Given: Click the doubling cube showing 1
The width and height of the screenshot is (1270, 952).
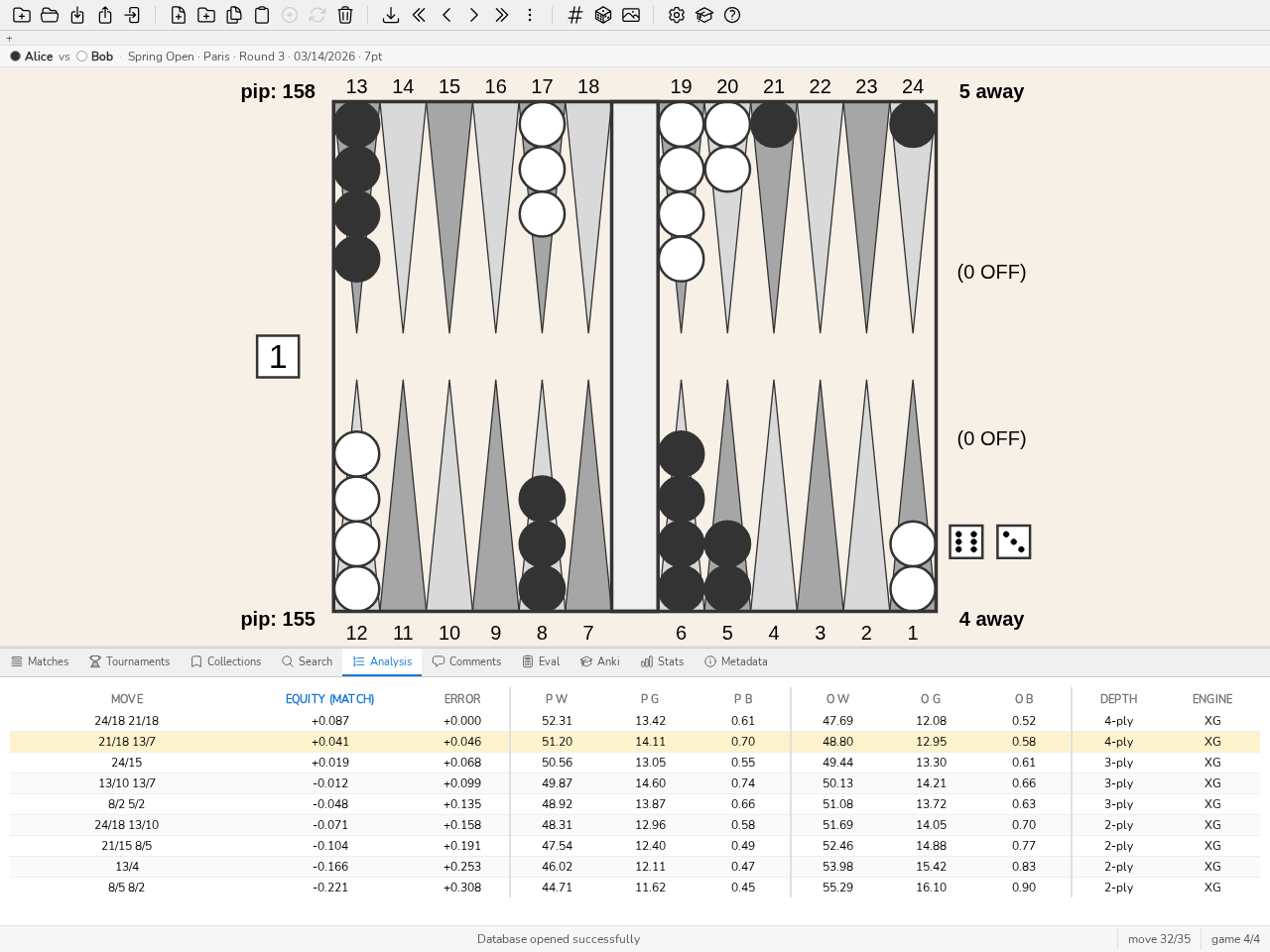Looking at the screenshot, I should (278, 356).
